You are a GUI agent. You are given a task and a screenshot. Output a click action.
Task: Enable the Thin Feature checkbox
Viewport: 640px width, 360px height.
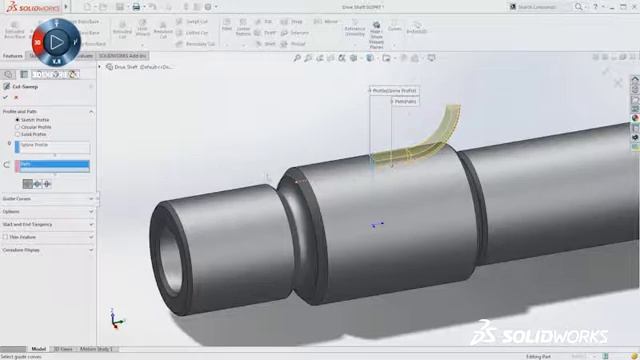(x=5, y=237)
